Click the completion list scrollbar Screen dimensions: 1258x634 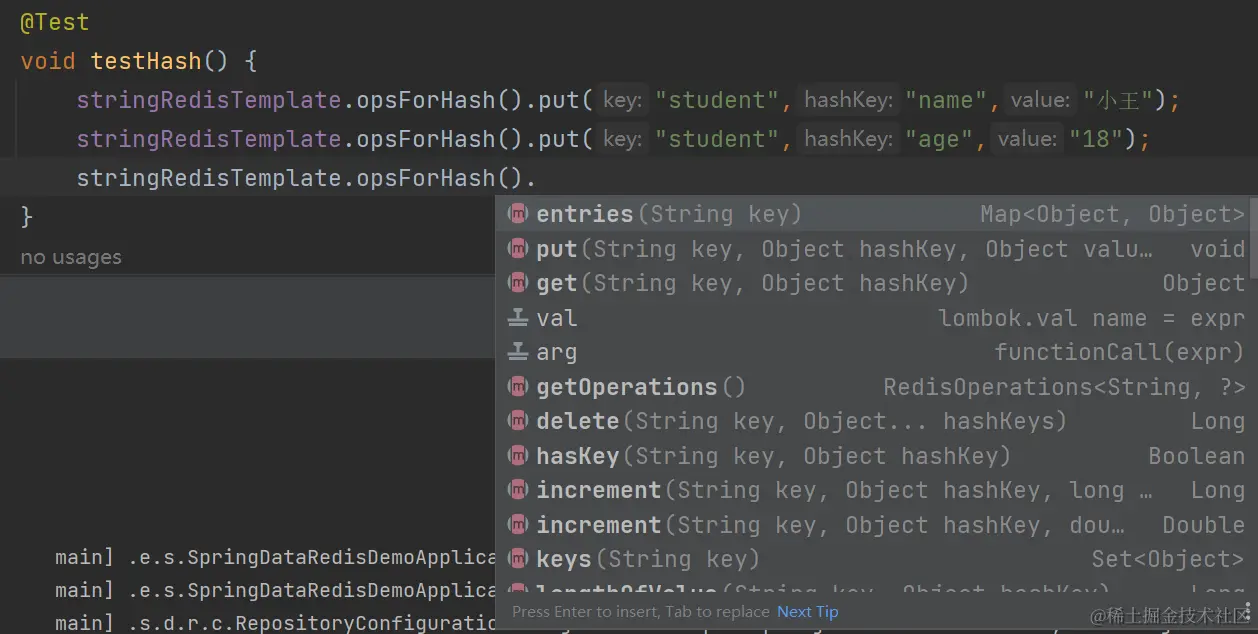click(1253, 238)
